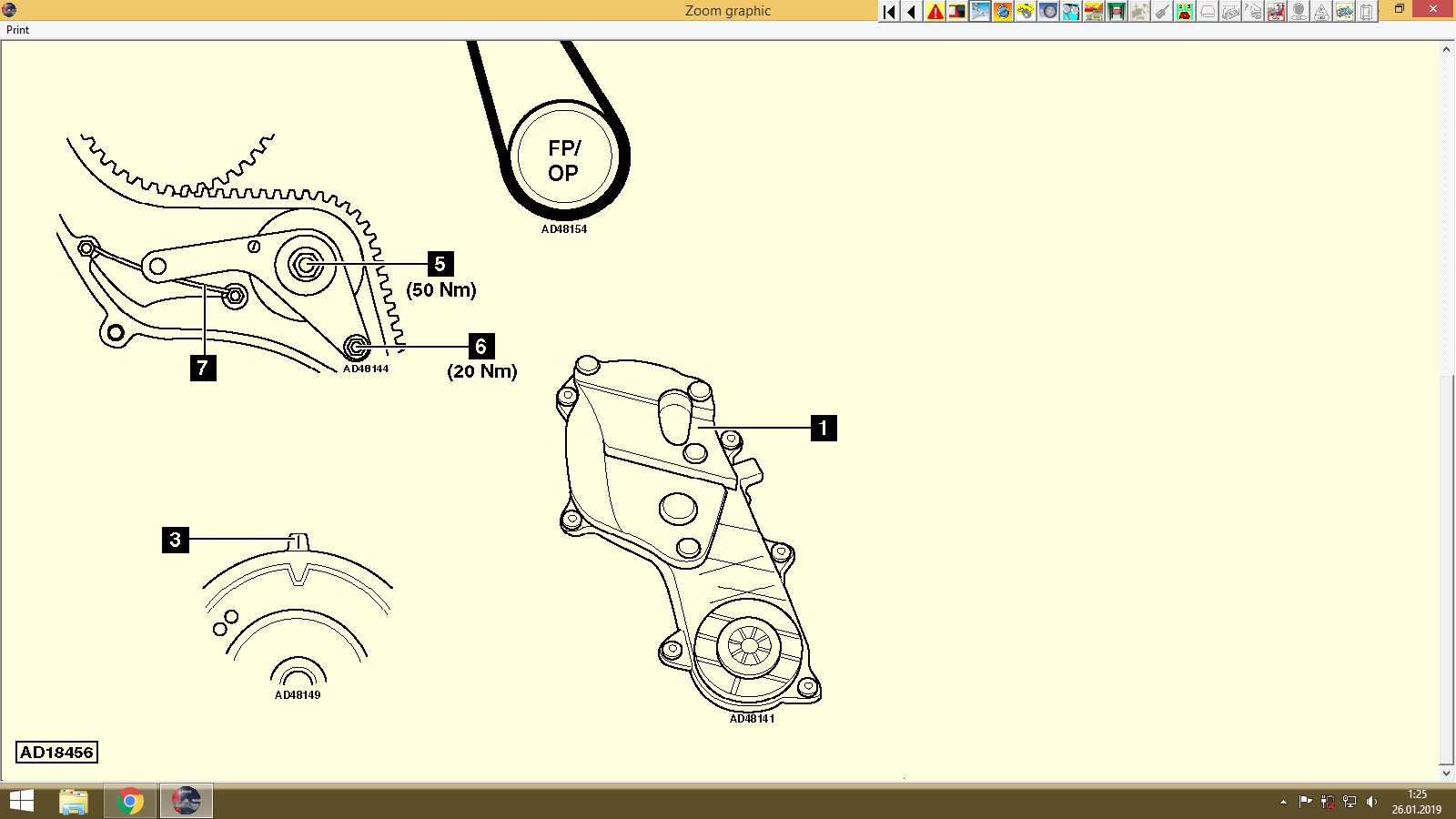Click the tyre/wheel toolbar icon
The width and height of the screenshot is (1456, 819).
coord(1046,12)
